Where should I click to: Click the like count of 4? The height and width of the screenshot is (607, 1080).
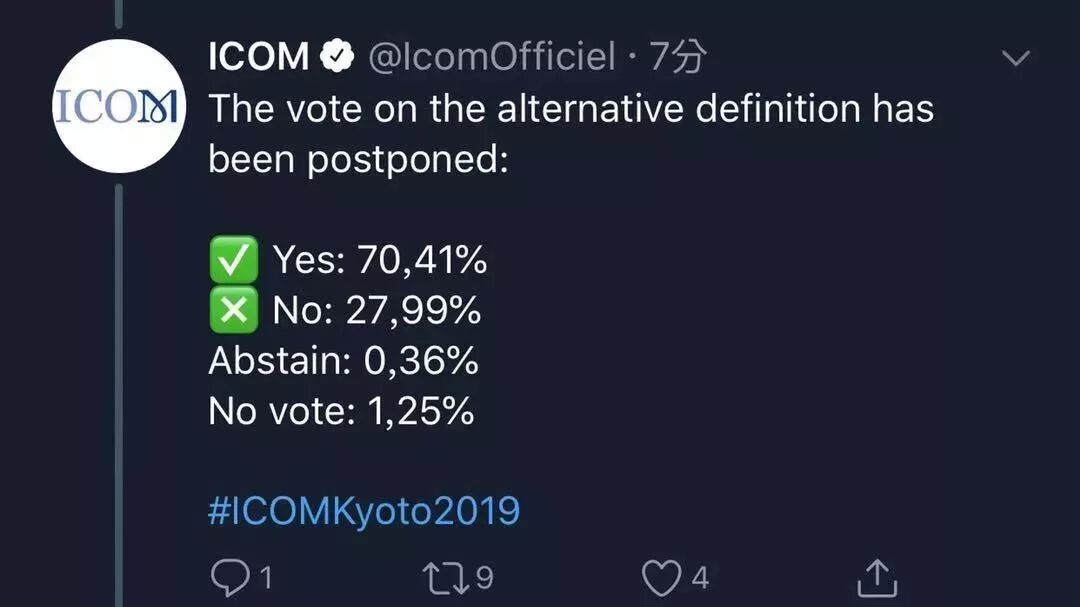coord(700,578)
